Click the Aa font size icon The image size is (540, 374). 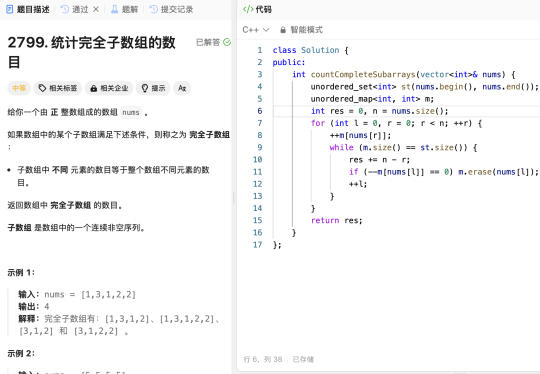(x=182, y=88)
